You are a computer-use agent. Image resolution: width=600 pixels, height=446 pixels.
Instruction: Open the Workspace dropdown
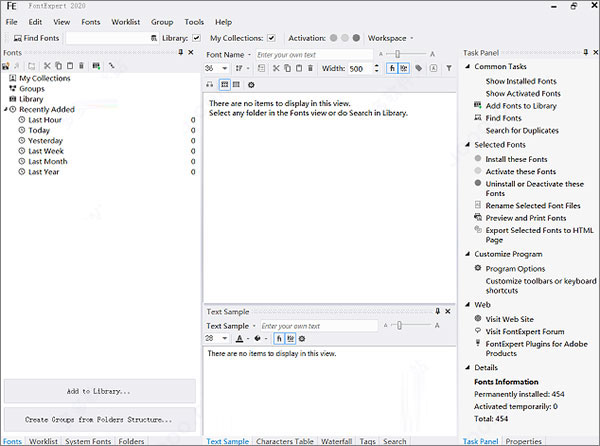click(x=391, y=38)
